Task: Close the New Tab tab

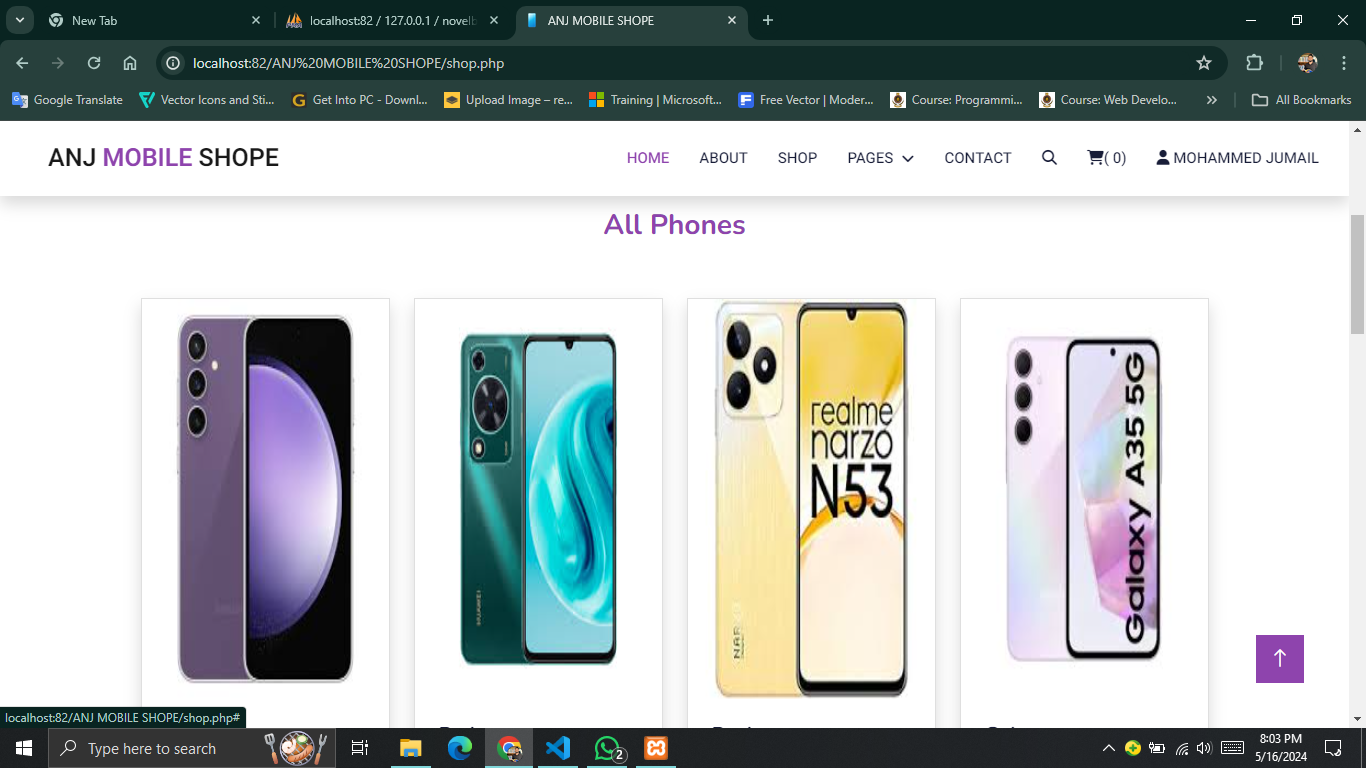Action: [256, 20]
